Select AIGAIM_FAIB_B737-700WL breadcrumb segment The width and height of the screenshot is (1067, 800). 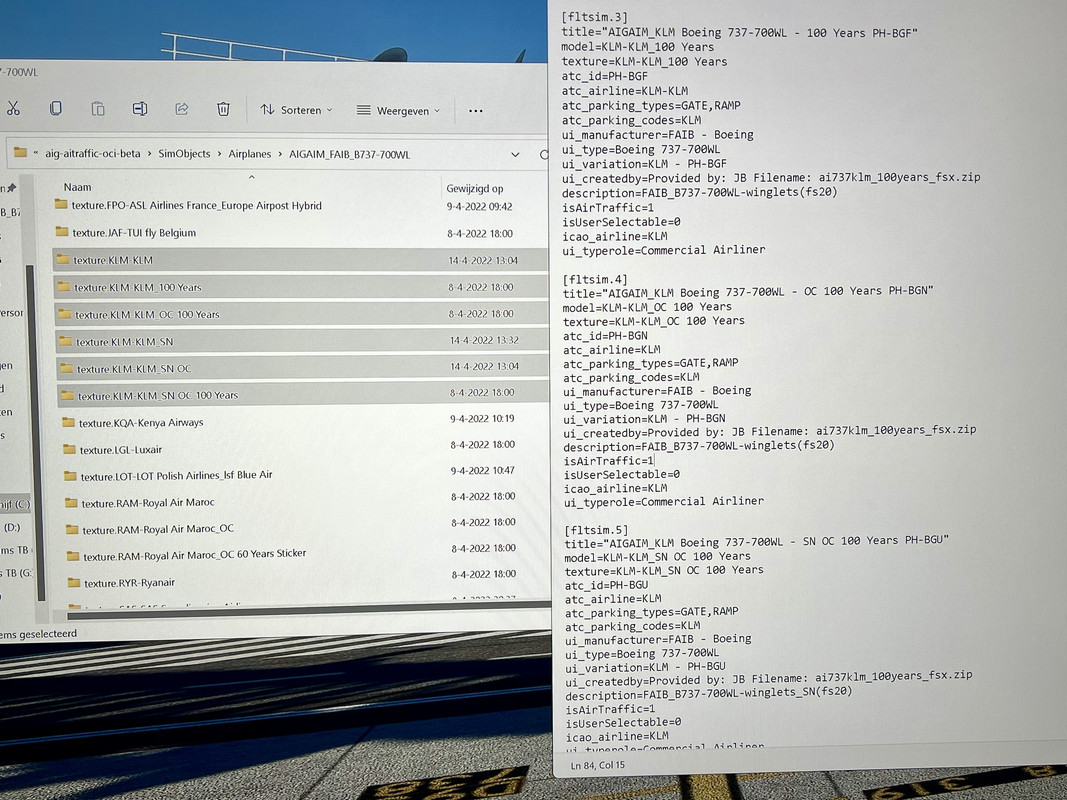[x=349, y=154]
